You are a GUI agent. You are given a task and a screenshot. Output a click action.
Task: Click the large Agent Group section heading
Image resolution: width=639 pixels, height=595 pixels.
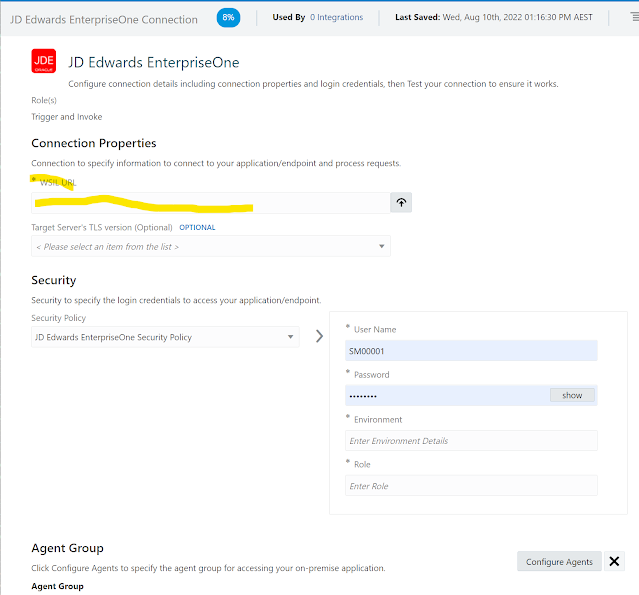pos(68,548)
